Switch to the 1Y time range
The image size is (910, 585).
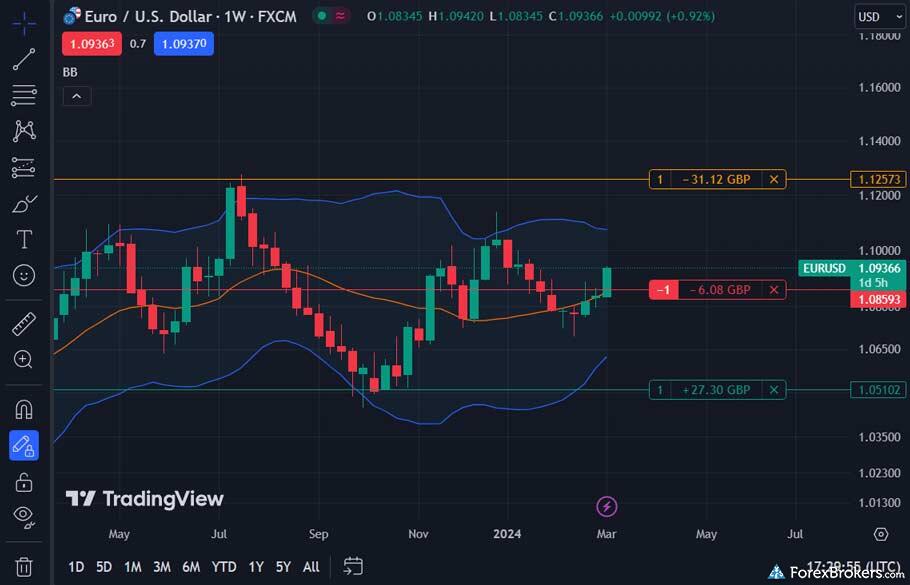pyautogui.click(x=256, y=567)
